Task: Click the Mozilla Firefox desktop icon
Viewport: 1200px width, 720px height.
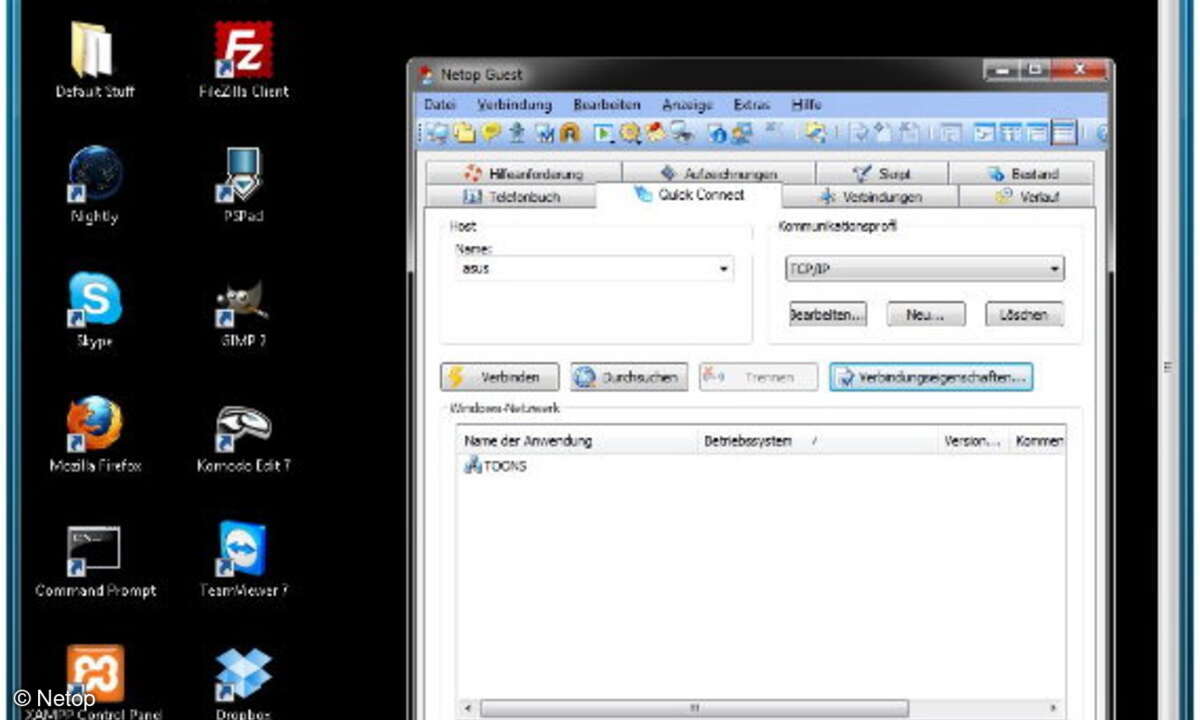Action: tap(94, 435)
